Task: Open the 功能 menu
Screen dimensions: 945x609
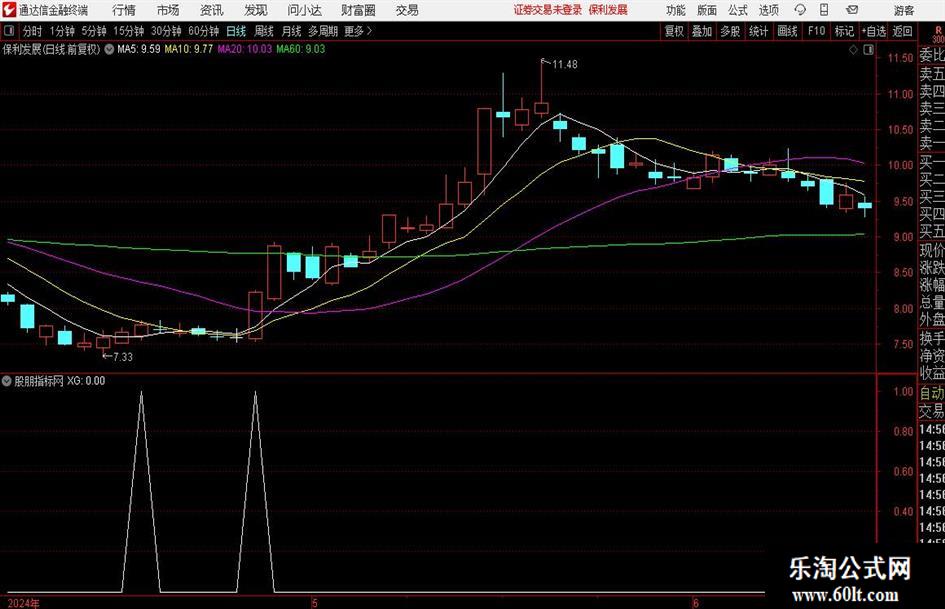Action: click(x=676, y=10)
